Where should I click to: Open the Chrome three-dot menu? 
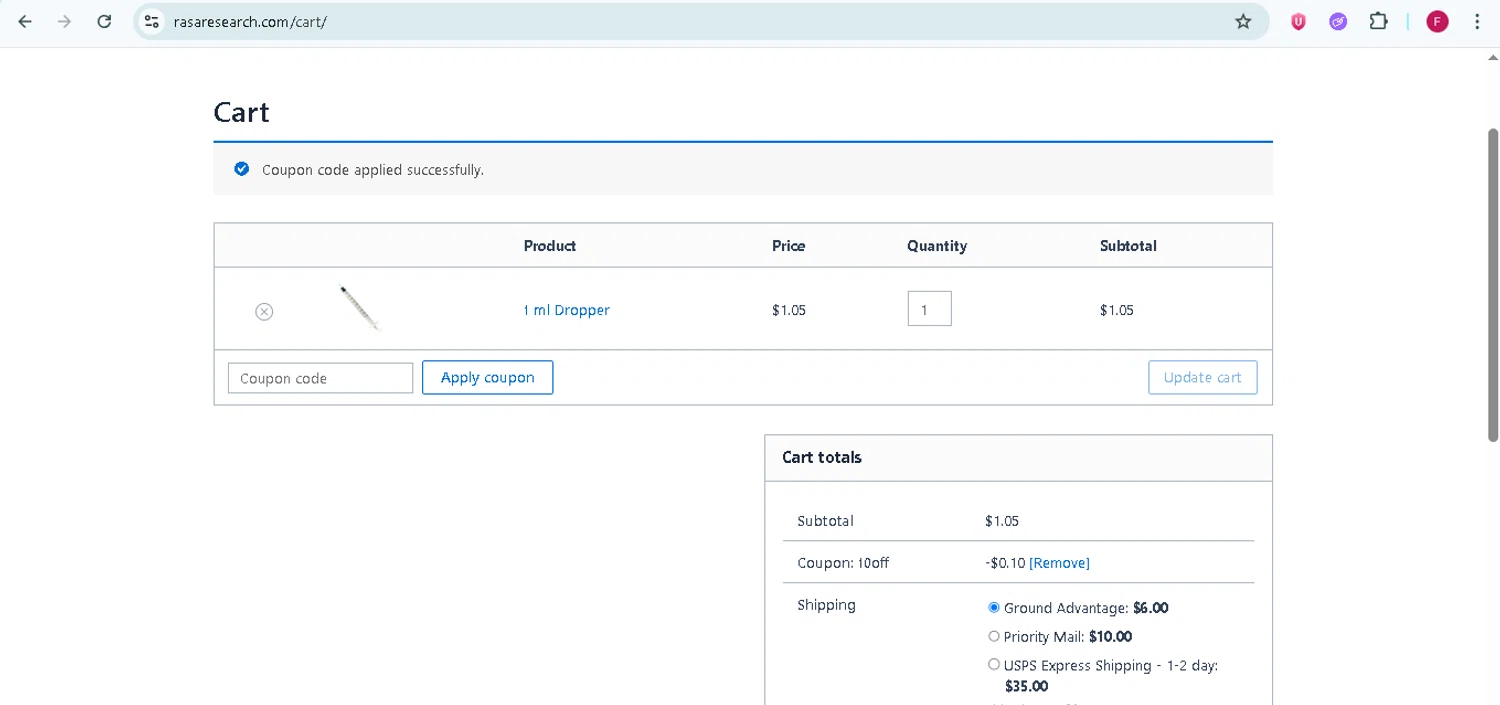(x=1477, y=21)
